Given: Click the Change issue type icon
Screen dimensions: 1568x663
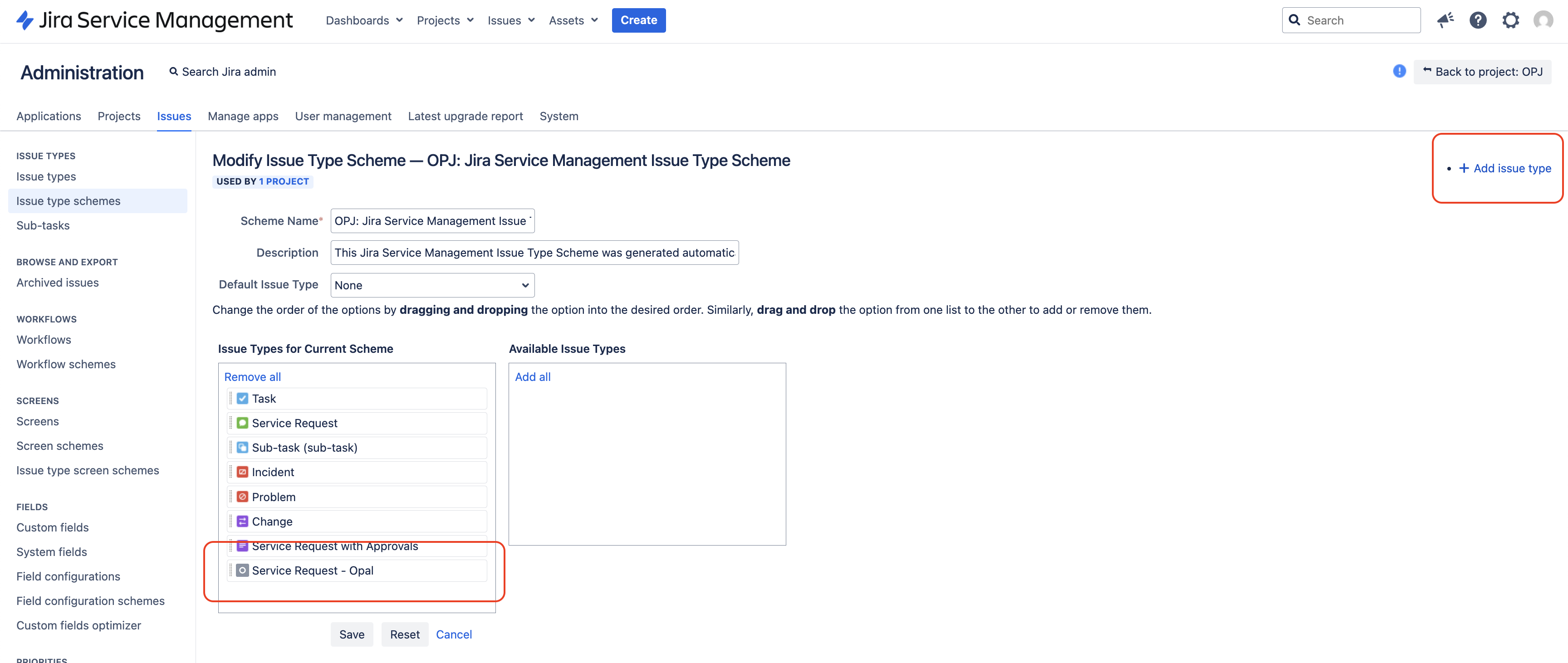Looking at the screenshot, I should click(242, 521).
